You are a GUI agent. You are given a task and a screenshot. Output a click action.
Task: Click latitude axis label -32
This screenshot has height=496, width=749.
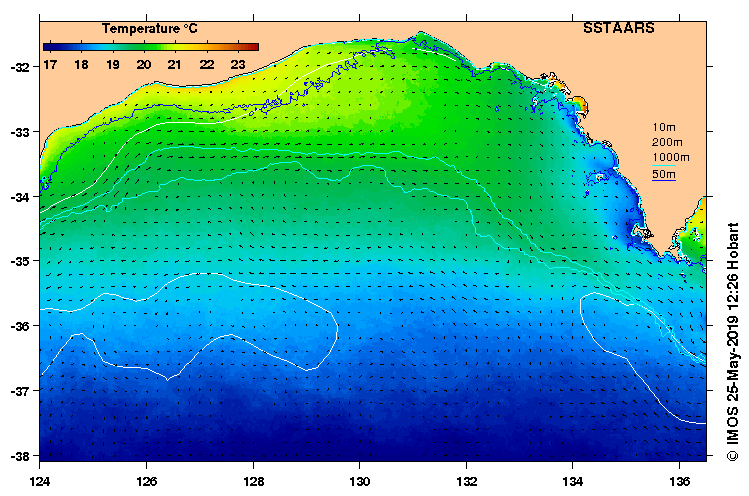(20, 67)
